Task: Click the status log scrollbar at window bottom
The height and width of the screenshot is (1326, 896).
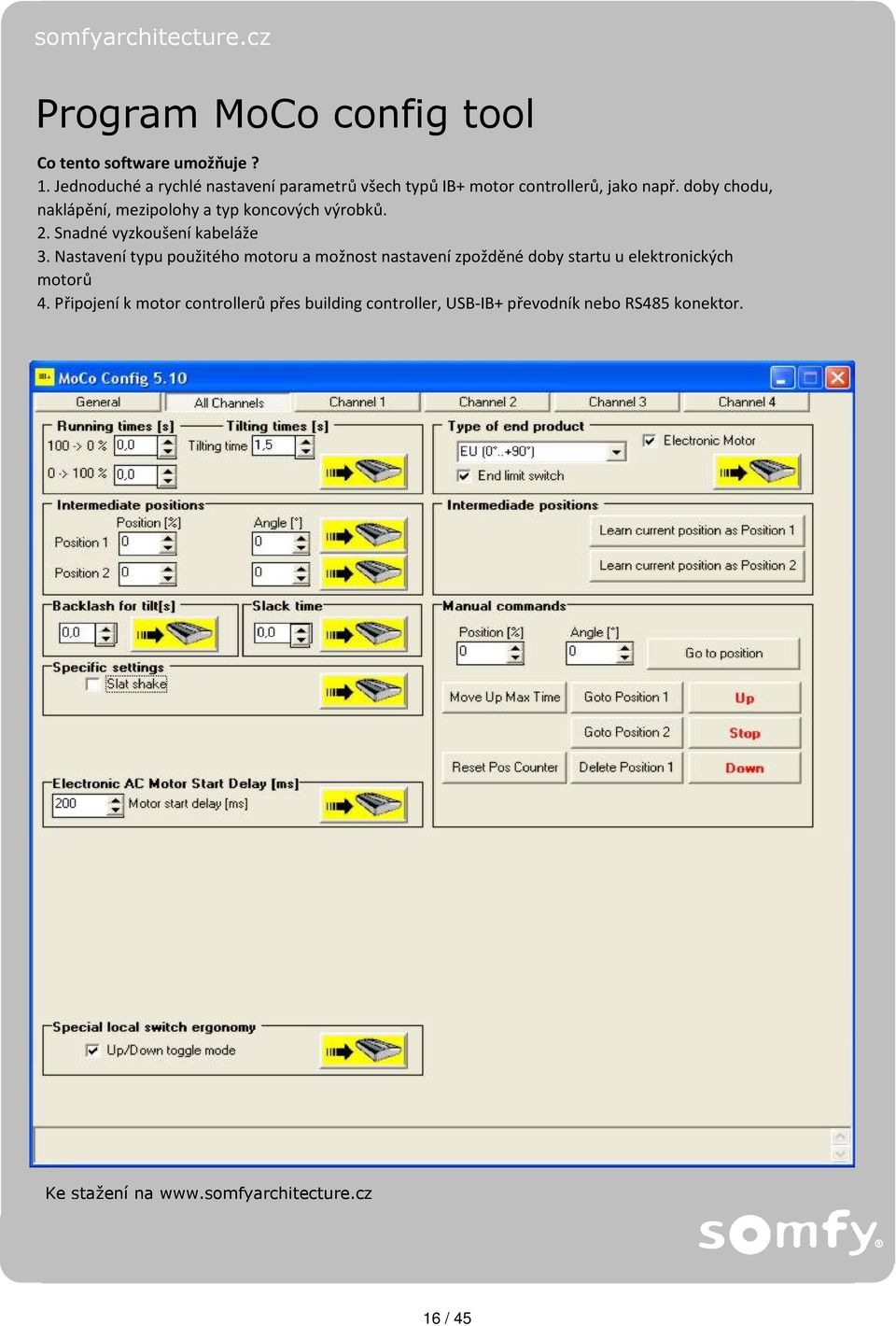Action: tap(840, 1145)
